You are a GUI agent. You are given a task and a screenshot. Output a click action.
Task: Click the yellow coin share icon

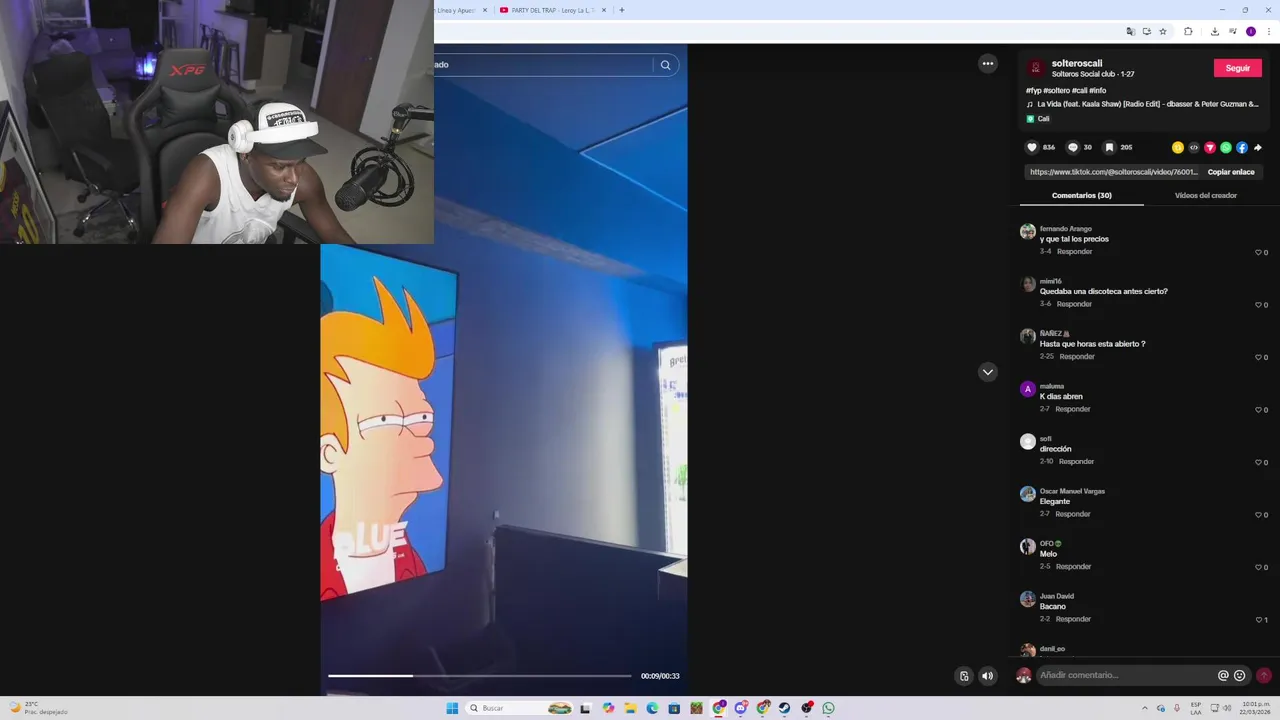(1177, 147)
